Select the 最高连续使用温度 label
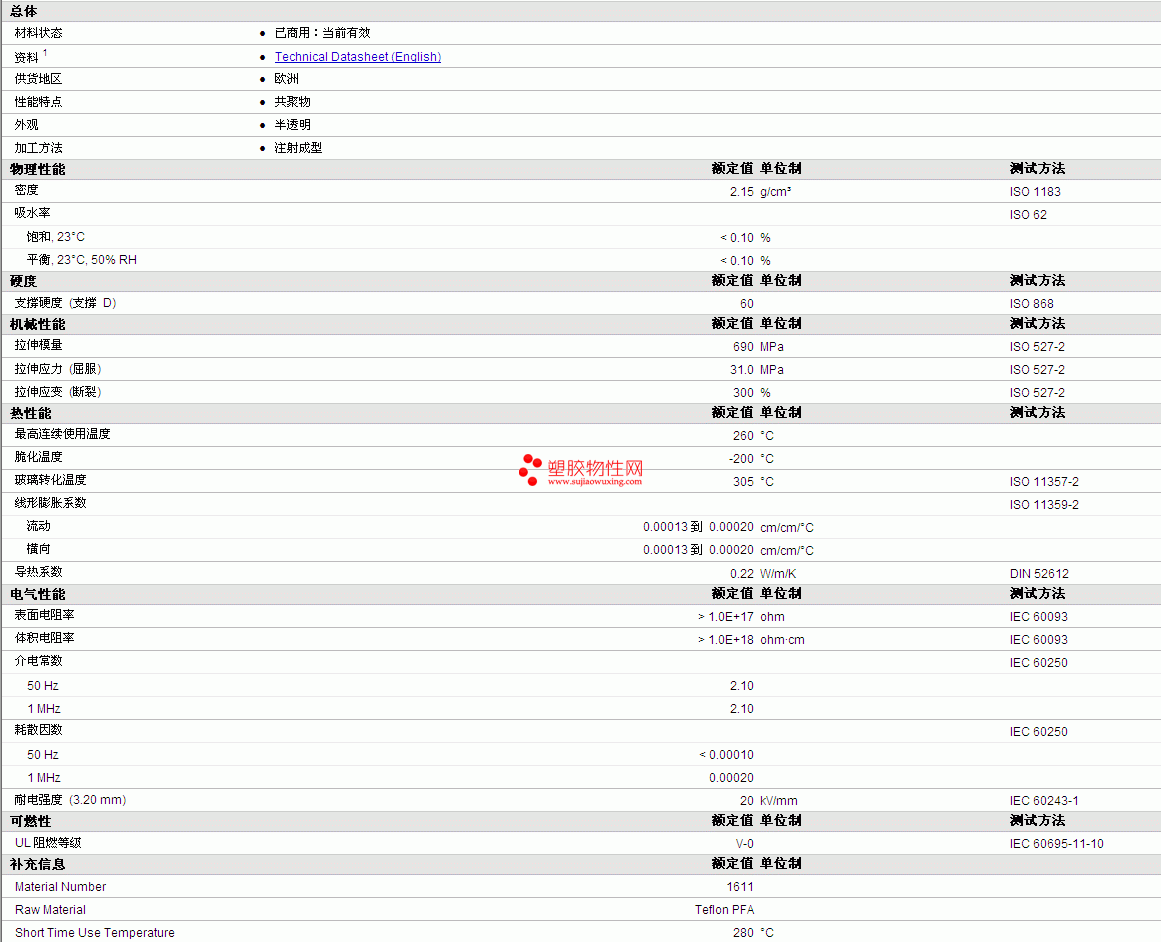The height and width of the screenshot is (942, 1161). coord(62,434)
